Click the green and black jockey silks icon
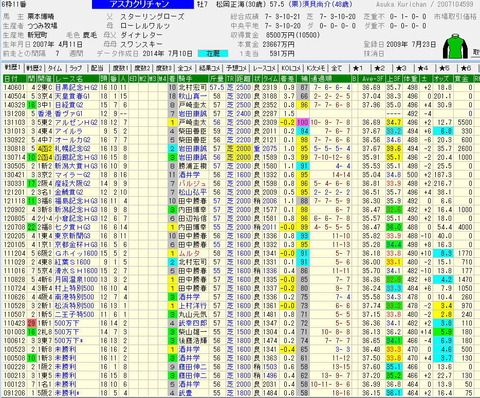The height and width of the screenshot is (398, 480). click(455, 46)
